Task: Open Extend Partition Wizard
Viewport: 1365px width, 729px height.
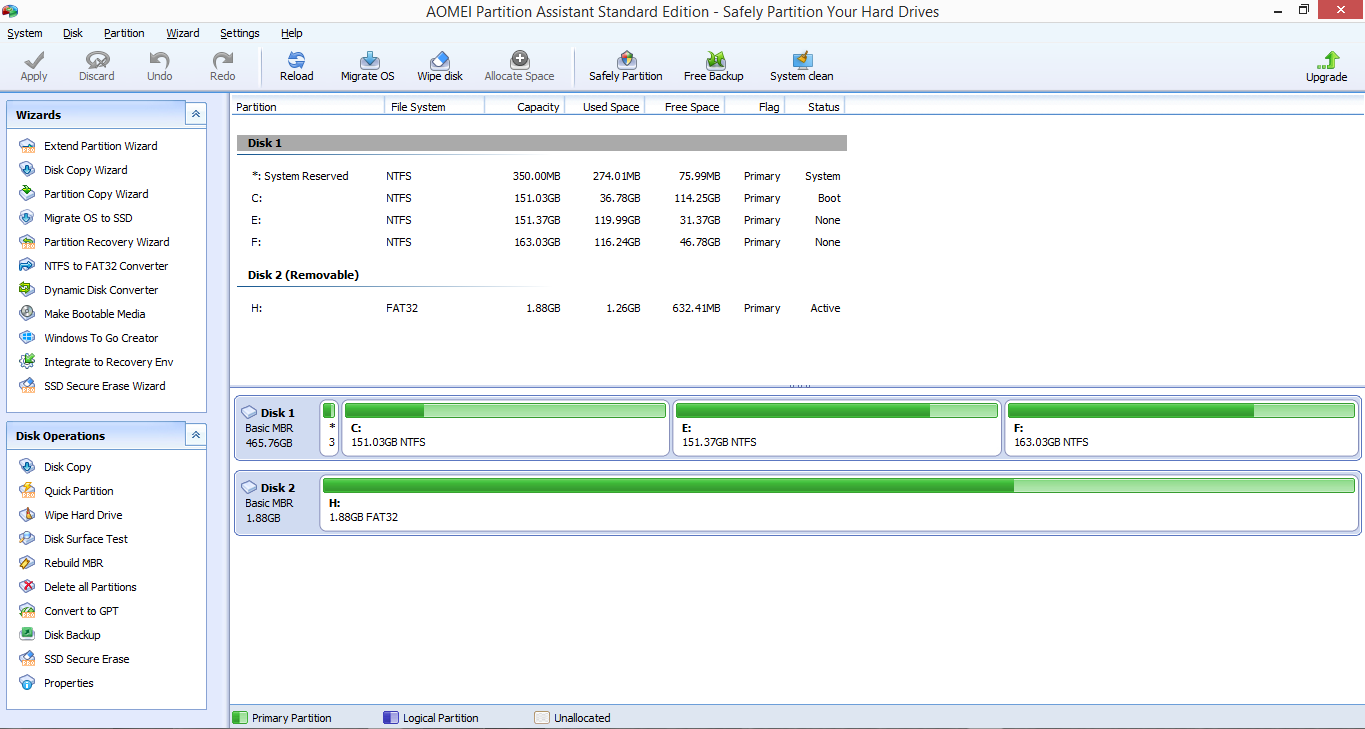Action: 88,146
